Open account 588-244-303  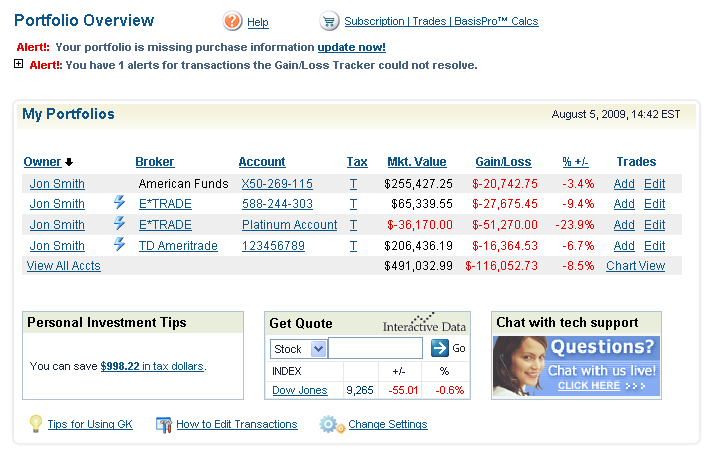click(x=277, y=204)
